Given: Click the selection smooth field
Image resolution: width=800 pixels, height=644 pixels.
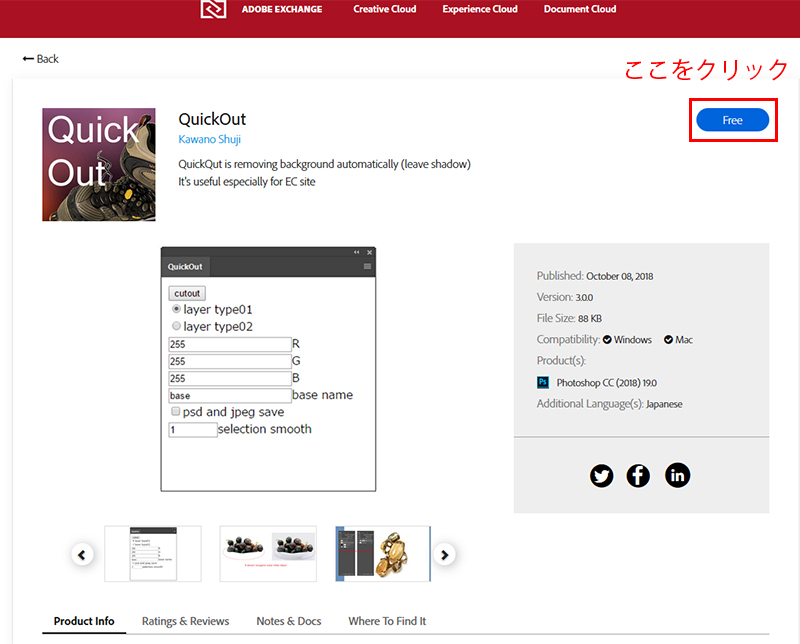Looking at the screenshot, I should (193, 430).
